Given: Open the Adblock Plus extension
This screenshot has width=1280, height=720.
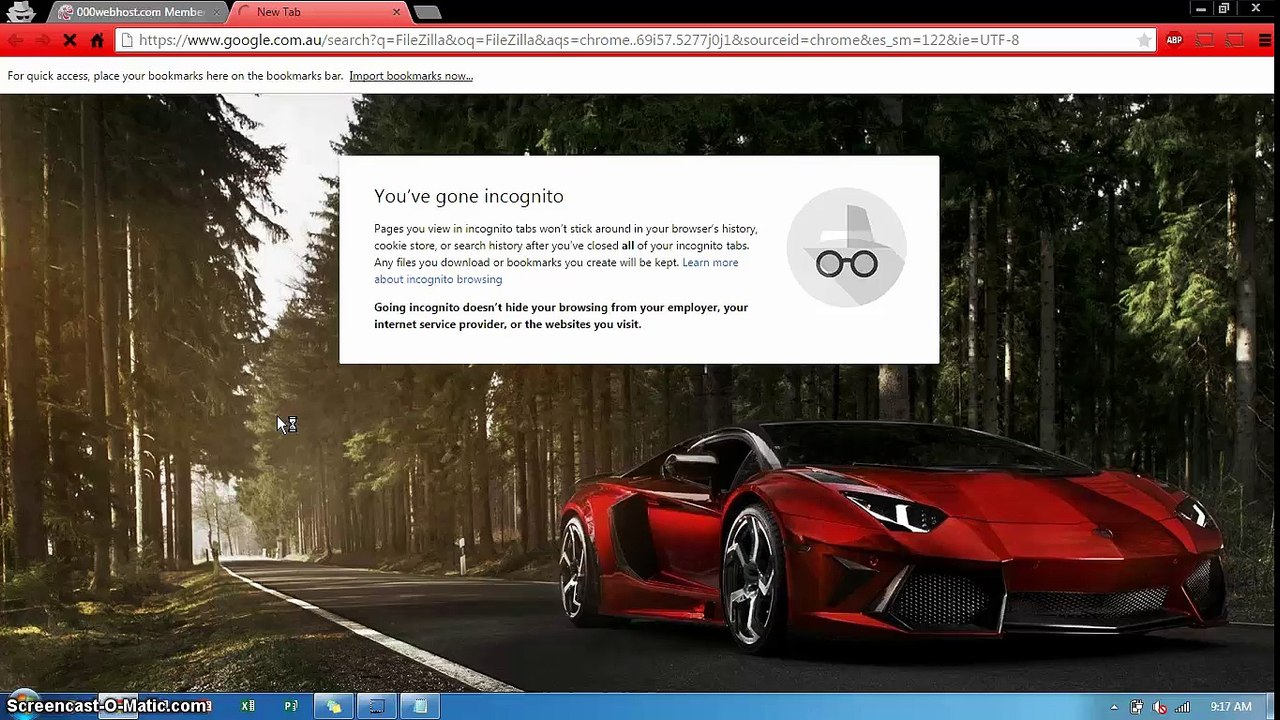Looking at the screenshot, I should tap(1174, 40).
